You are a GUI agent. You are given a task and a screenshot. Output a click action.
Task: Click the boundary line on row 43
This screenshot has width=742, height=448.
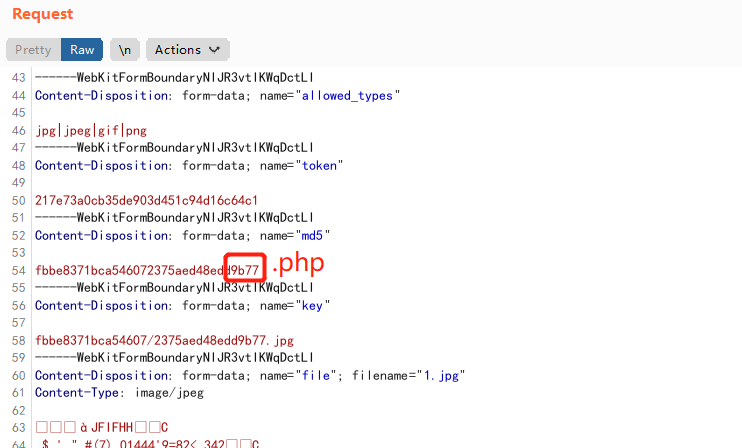point(174,78)
